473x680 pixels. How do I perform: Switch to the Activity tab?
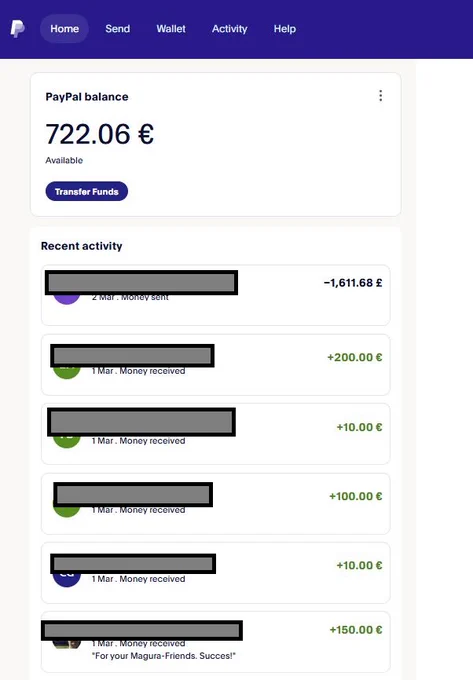click(229, 29)
